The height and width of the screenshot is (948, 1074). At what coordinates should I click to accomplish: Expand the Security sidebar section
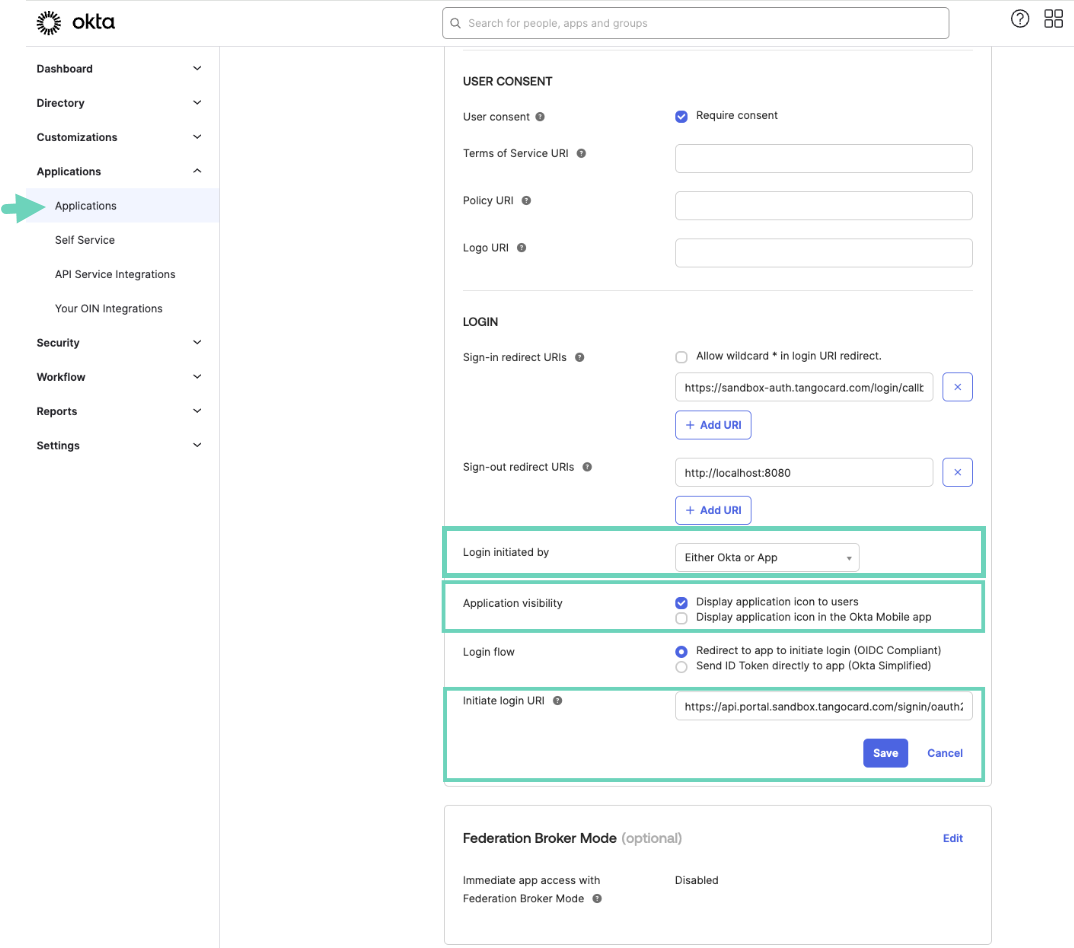119,343
